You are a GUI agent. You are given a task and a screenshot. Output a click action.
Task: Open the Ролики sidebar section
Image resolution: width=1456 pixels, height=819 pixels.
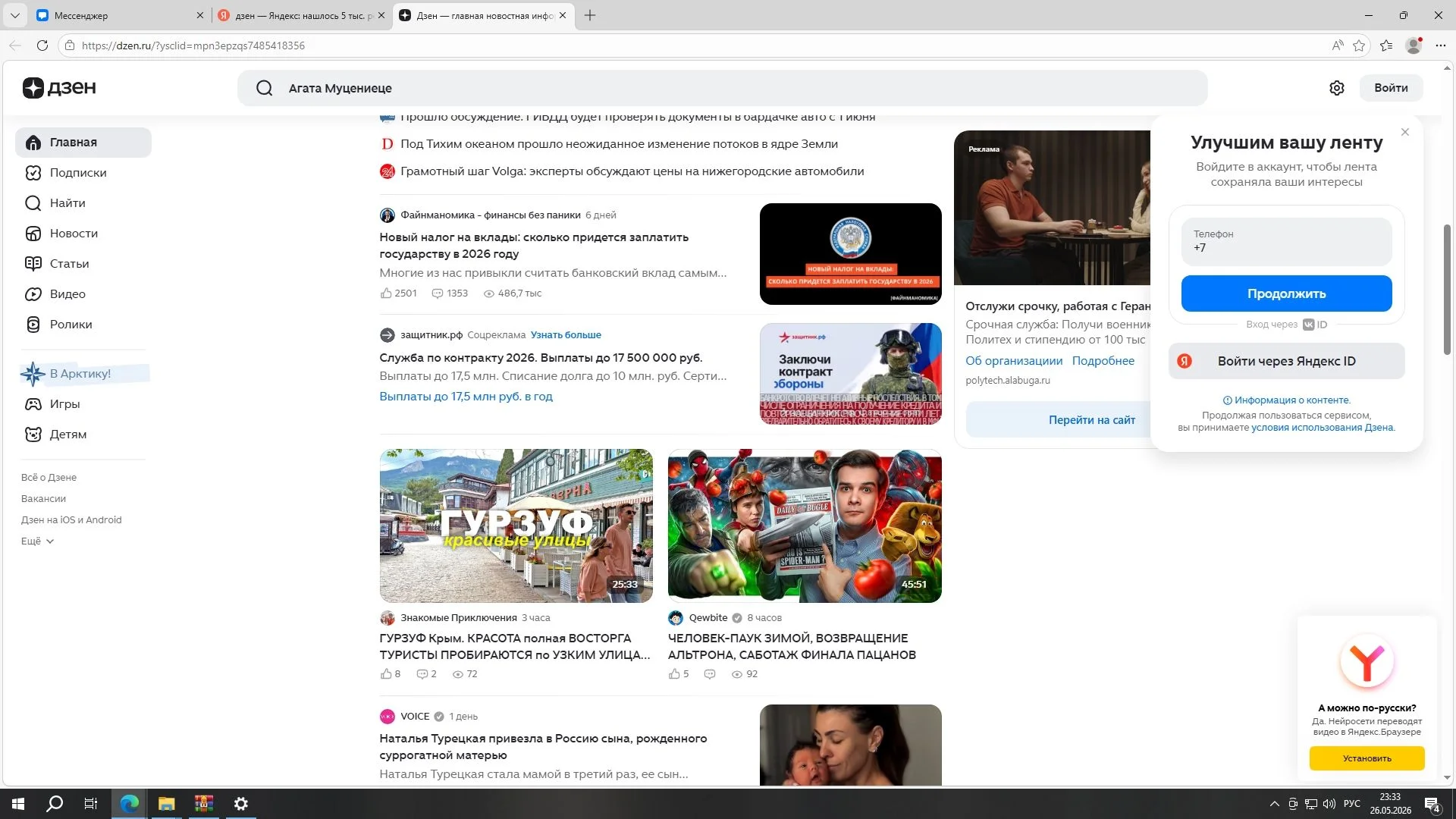point(83,325)
